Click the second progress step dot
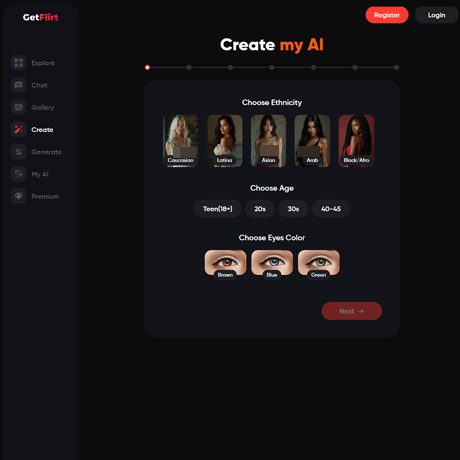 click(189, 67)
